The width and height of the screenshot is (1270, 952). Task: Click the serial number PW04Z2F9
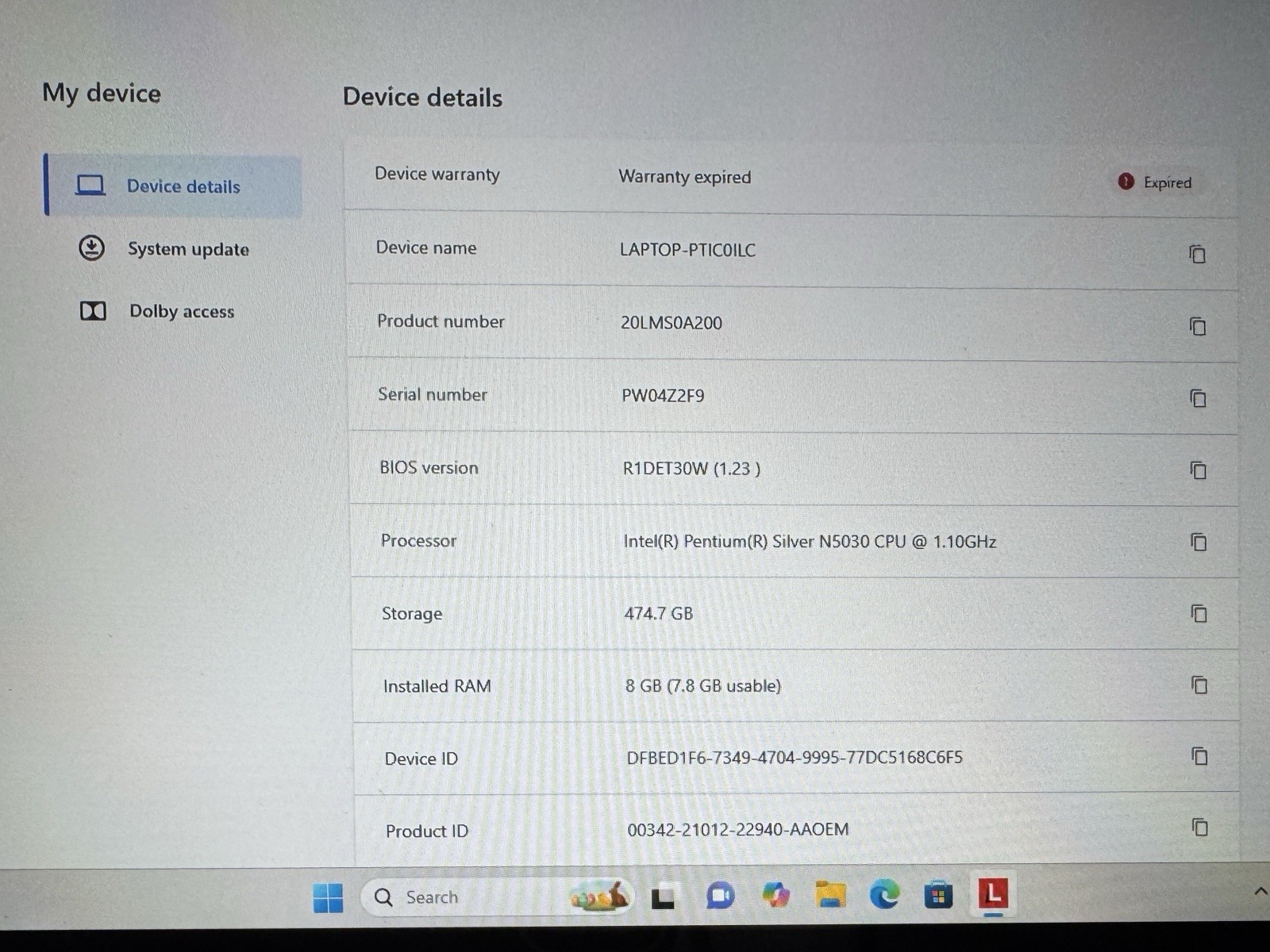coord(663,396)
